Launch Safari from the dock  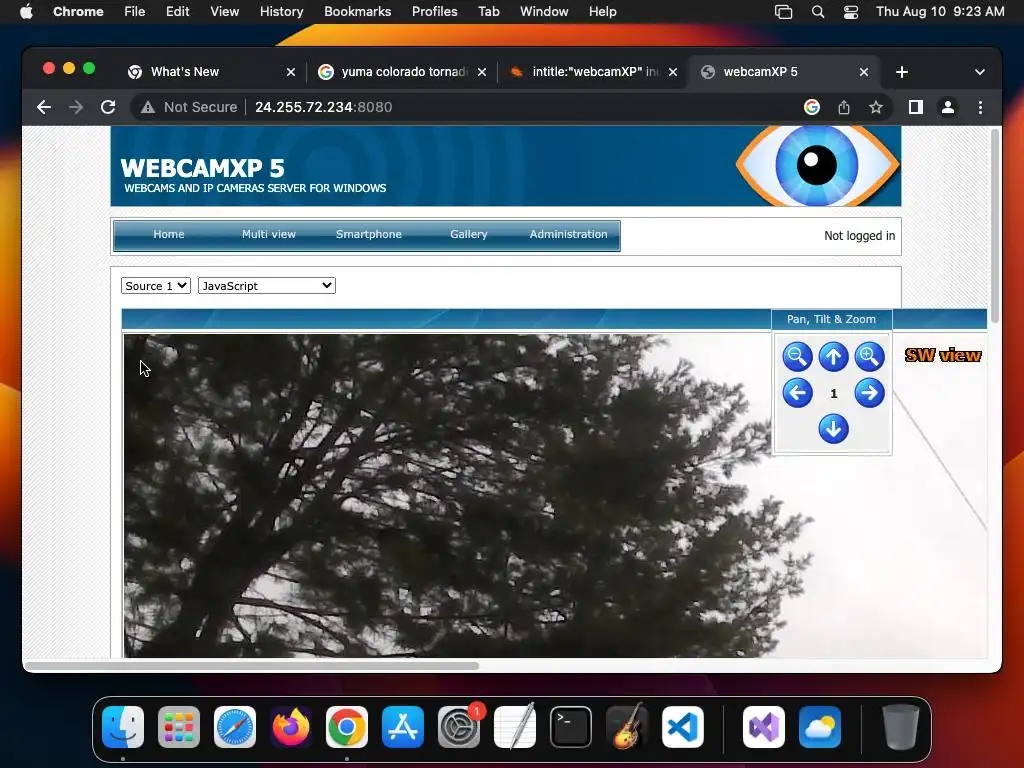point(235,727)
